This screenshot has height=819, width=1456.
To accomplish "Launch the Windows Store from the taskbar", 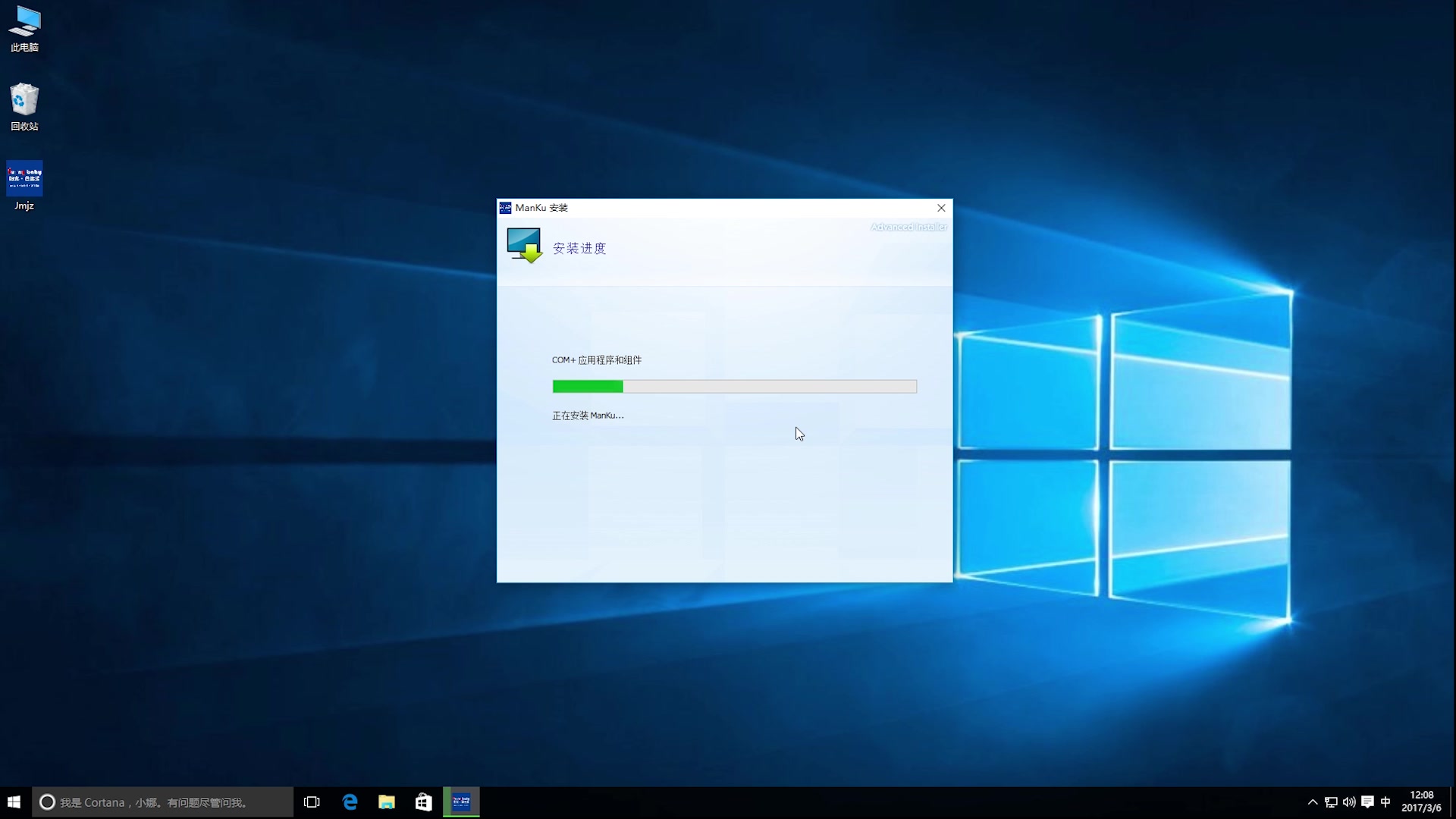I will coord(424,802).
